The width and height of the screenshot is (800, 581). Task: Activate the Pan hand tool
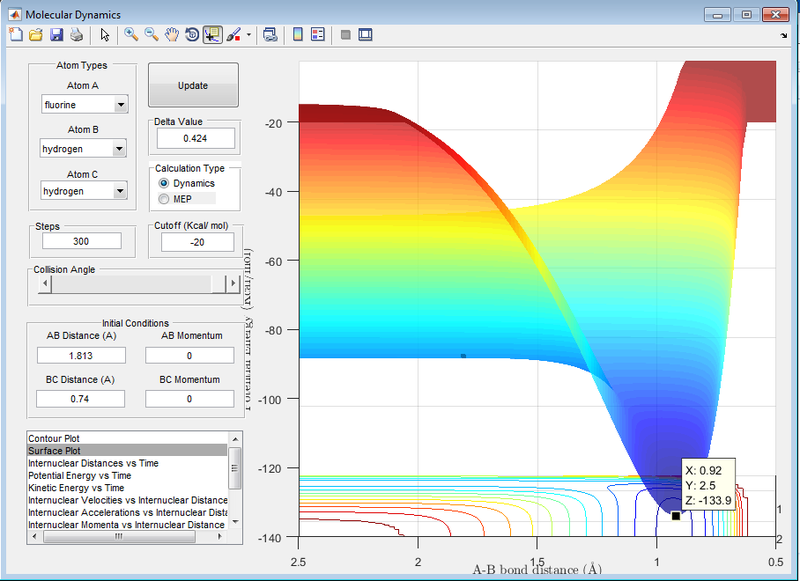[x=172, y=35]
